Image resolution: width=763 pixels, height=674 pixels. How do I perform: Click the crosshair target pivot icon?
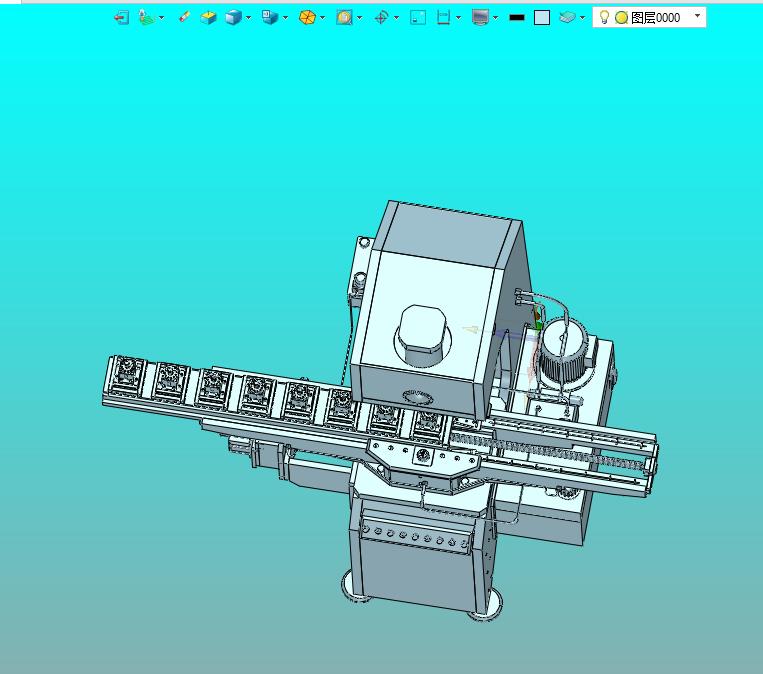point(381,18)
